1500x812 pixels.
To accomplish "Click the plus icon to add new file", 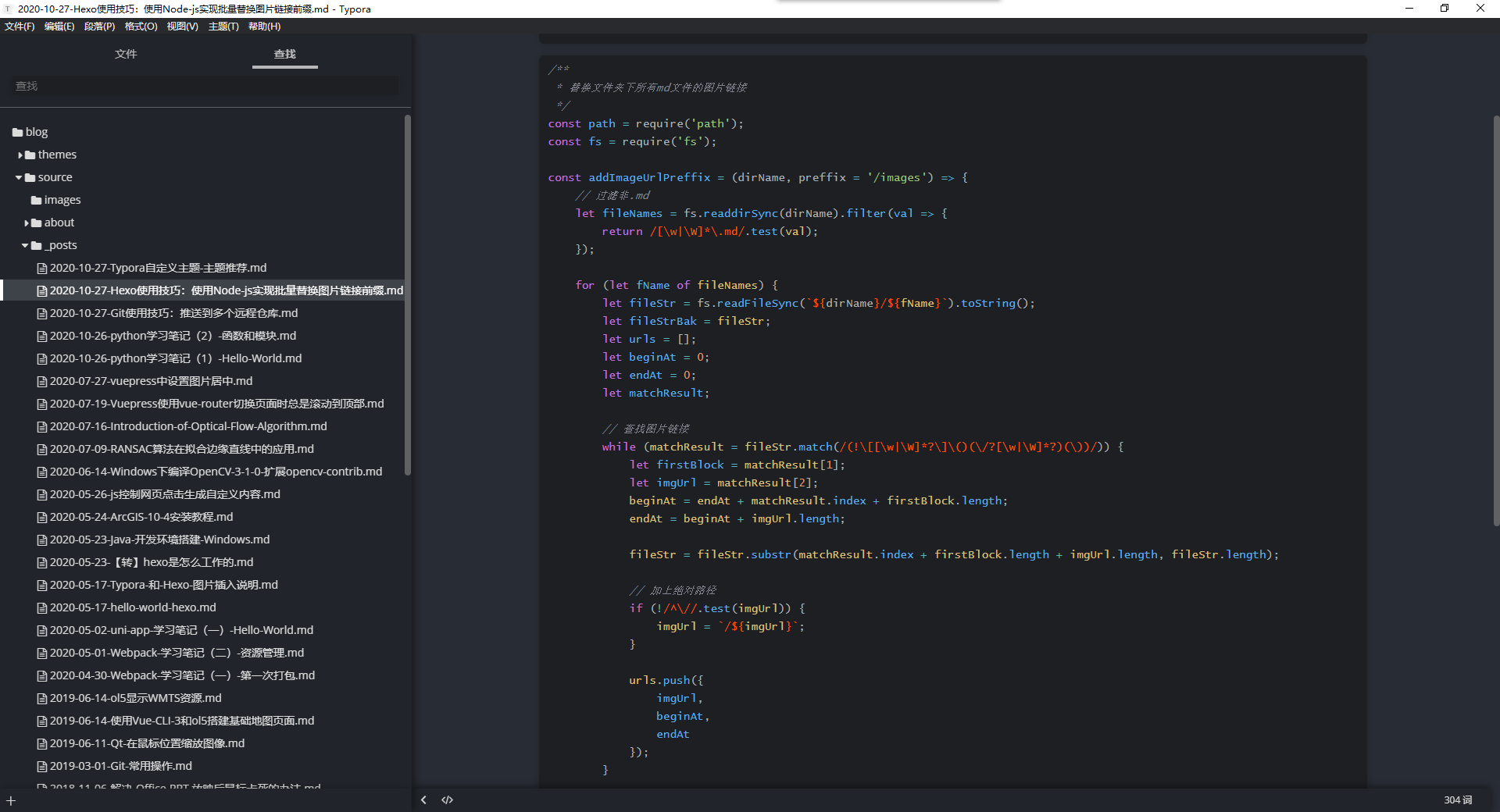I will click(11, 801).
